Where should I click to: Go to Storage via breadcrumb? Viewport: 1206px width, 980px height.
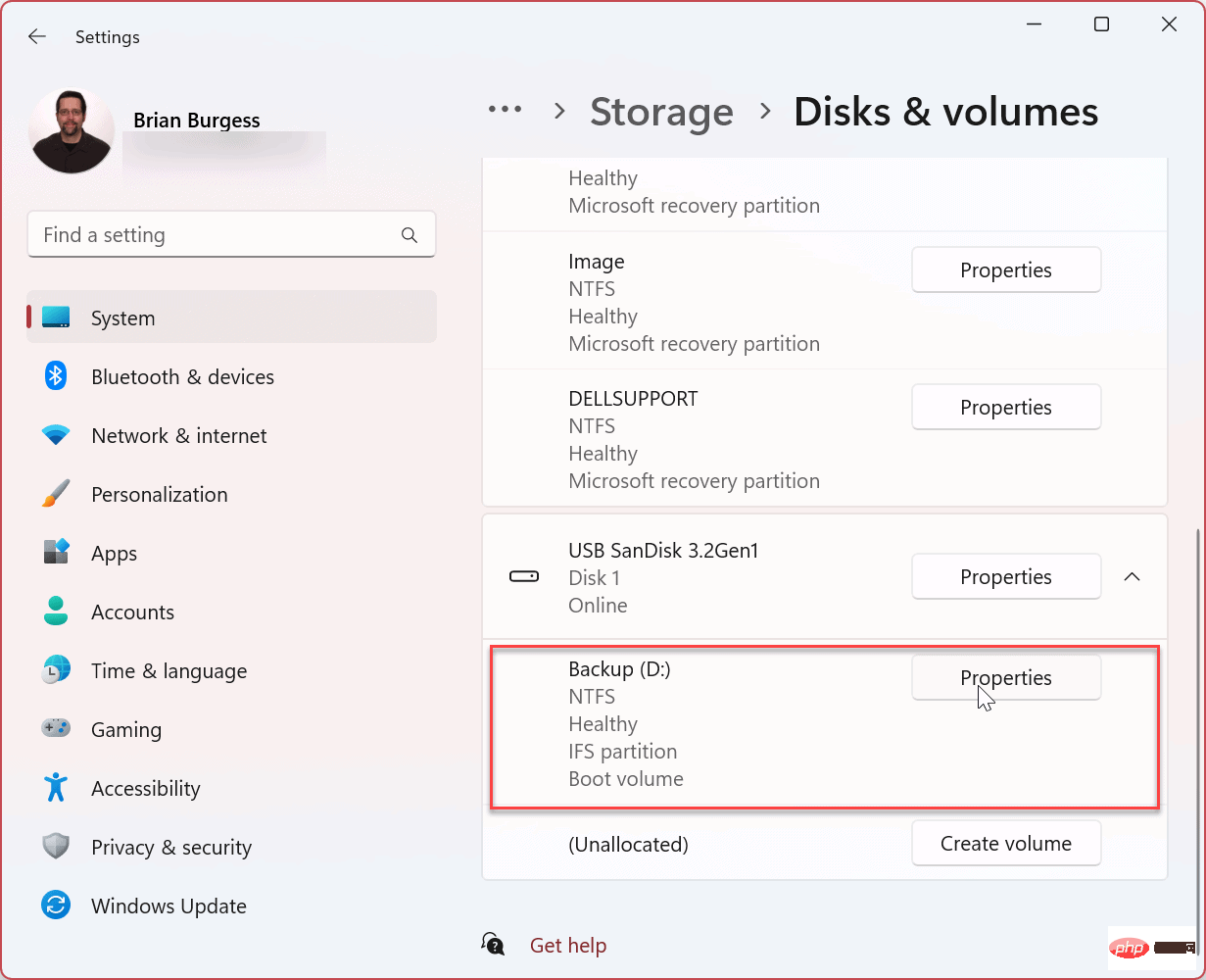pyautogui.click(x=661, y=112)
